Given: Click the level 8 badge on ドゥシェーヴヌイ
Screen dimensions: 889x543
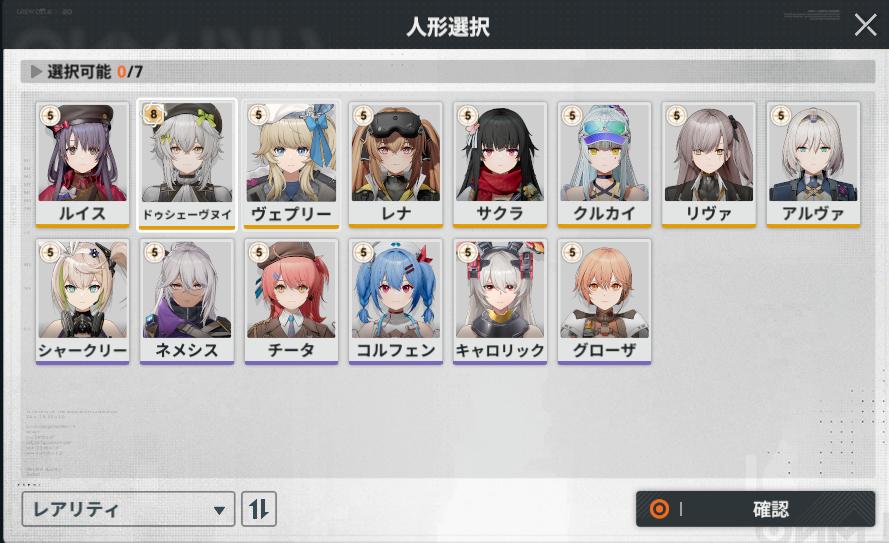Looking at the screenshot, I should [x=153, y=114].
